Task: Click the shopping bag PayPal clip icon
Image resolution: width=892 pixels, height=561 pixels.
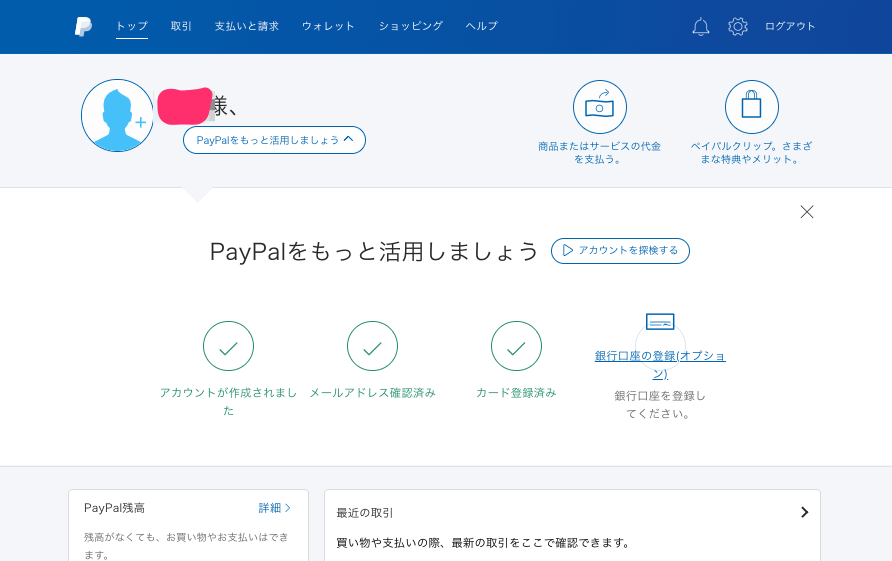Action: [x=752, y=107]
